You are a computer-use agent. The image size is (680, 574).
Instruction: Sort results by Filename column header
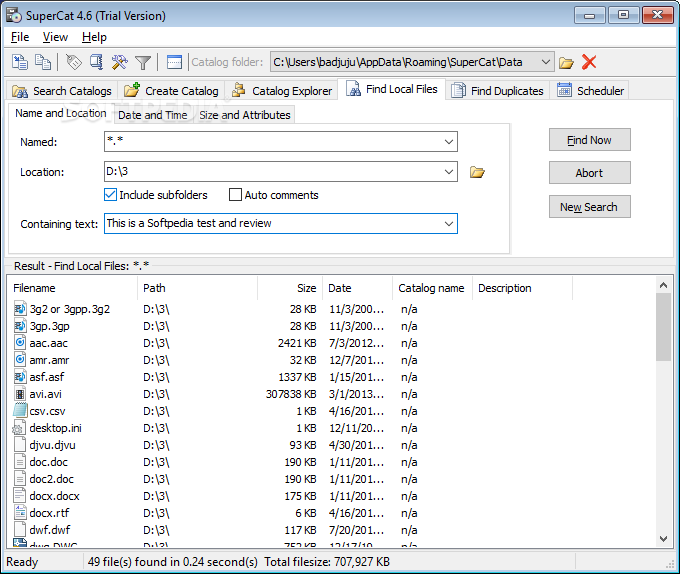click(x=72, y=288)
